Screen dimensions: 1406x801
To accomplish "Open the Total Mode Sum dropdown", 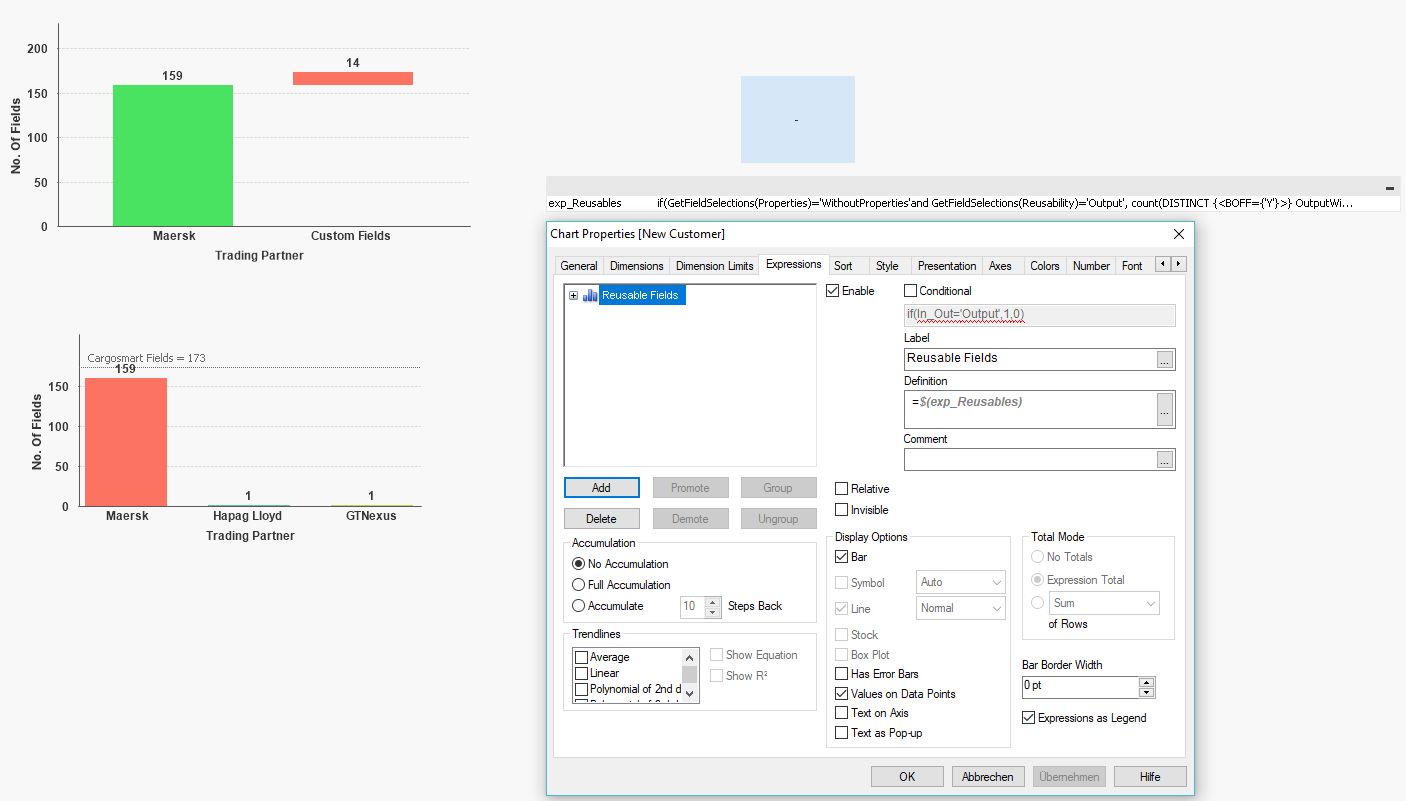I will 1104,603.
